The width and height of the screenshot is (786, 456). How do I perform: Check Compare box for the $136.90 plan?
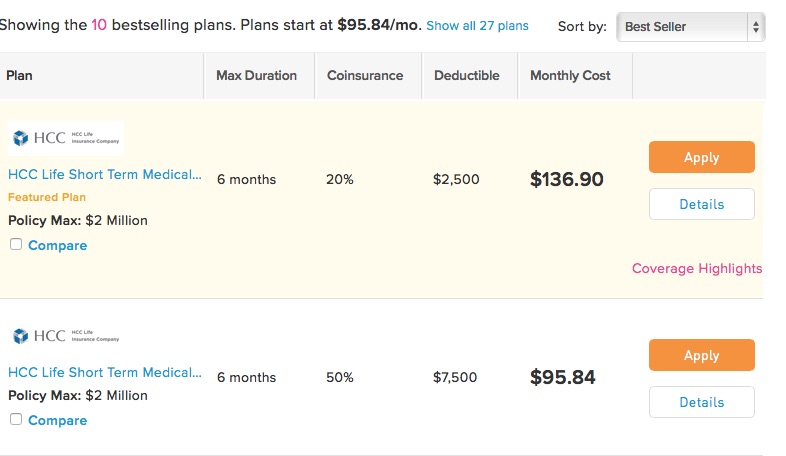pyautogui.click(x=16, y=244)
